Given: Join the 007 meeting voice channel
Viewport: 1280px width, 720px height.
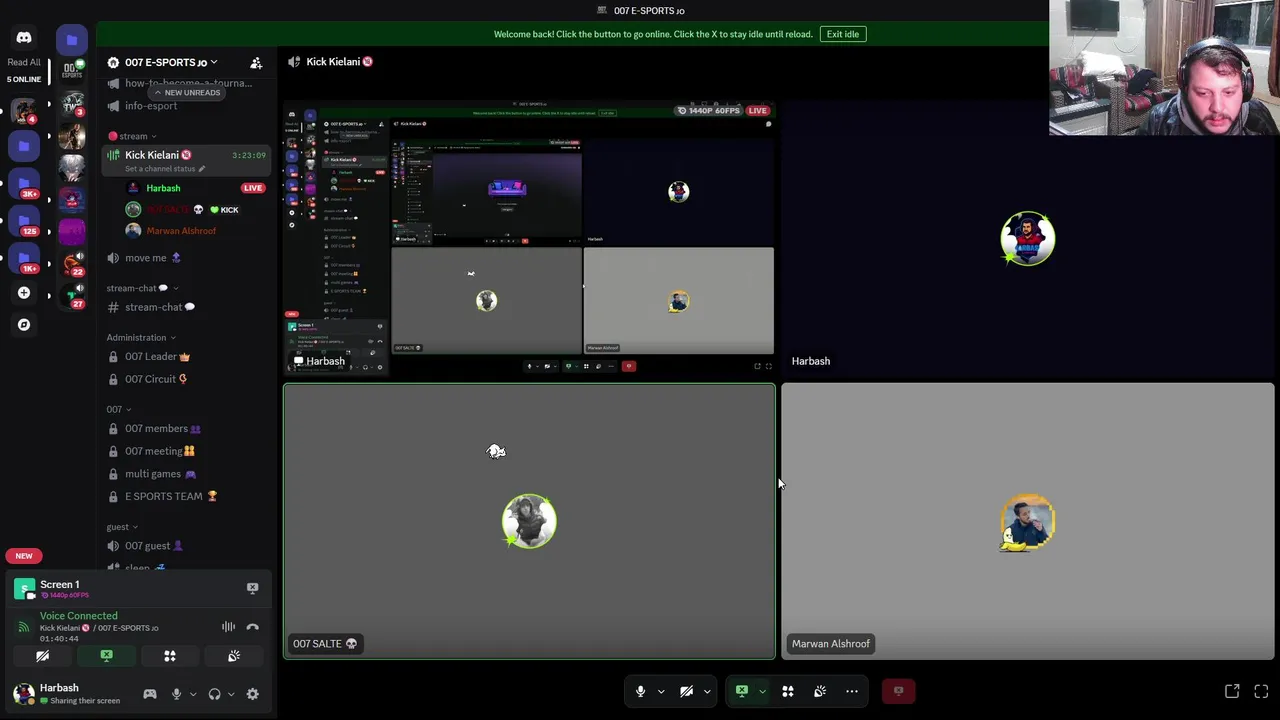Looking at the screenshot, I should click(186, 451).
